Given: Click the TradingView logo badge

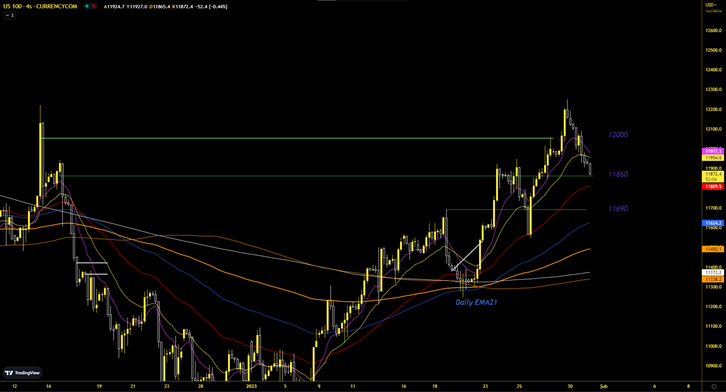Looking at the screenshot, I should click(x=23, y=373).
